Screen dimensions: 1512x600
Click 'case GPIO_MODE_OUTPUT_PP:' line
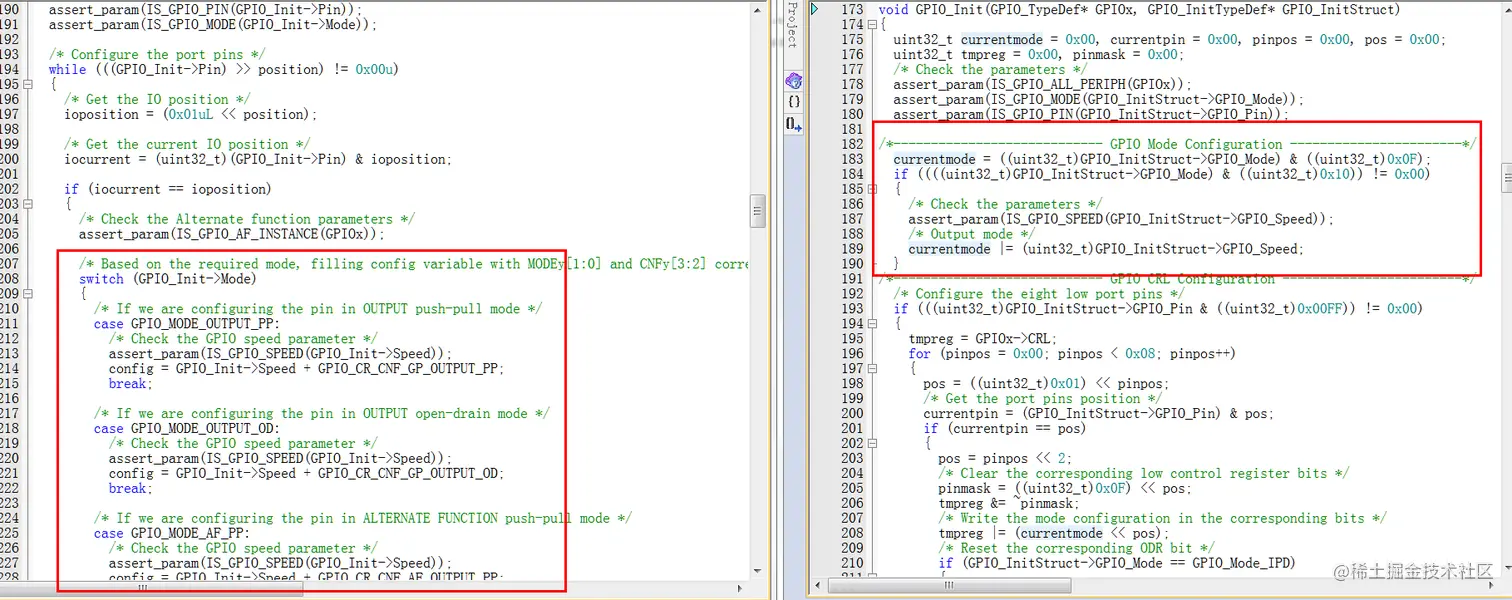tap(187, 324)
